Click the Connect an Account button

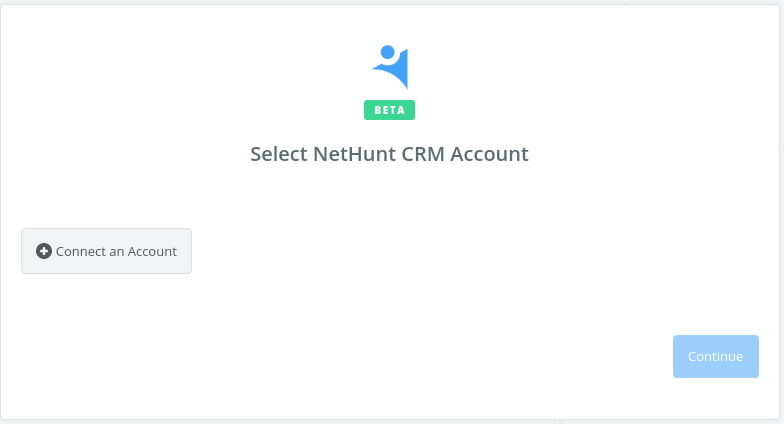coord(106,251)
